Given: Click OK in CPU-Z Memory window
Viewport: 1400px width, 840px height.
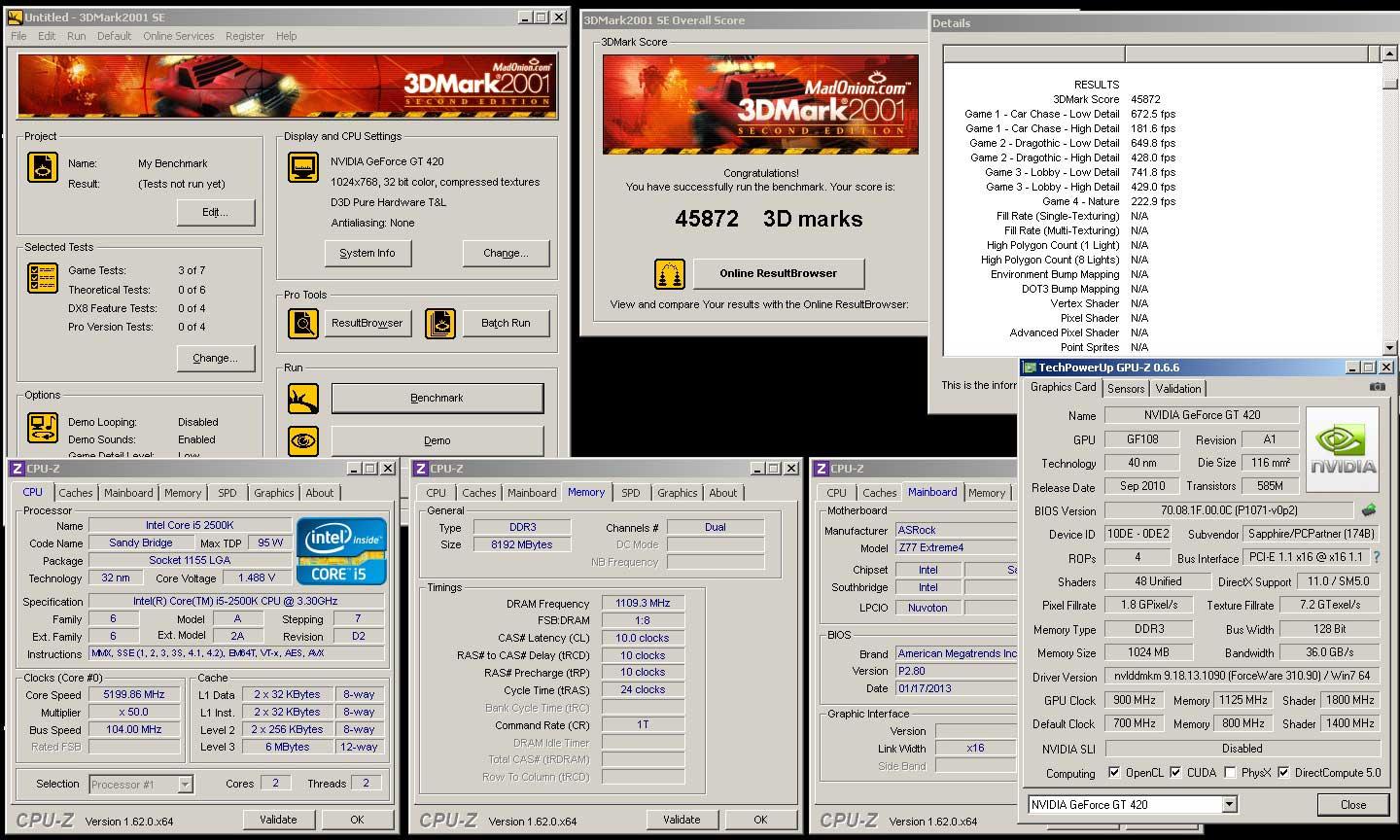Looking at the screenshot, I should [x=760, y=820].
